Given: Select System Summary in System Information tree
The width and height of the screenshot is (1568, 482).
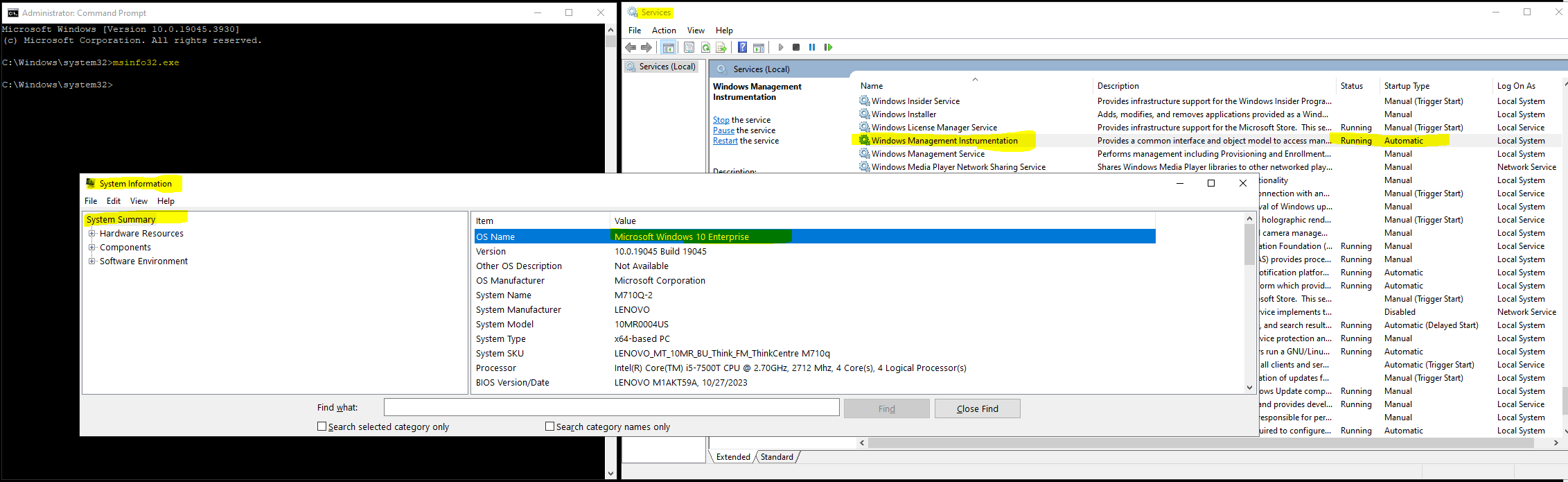Looking at the screenshot, I should coord(121,219).
